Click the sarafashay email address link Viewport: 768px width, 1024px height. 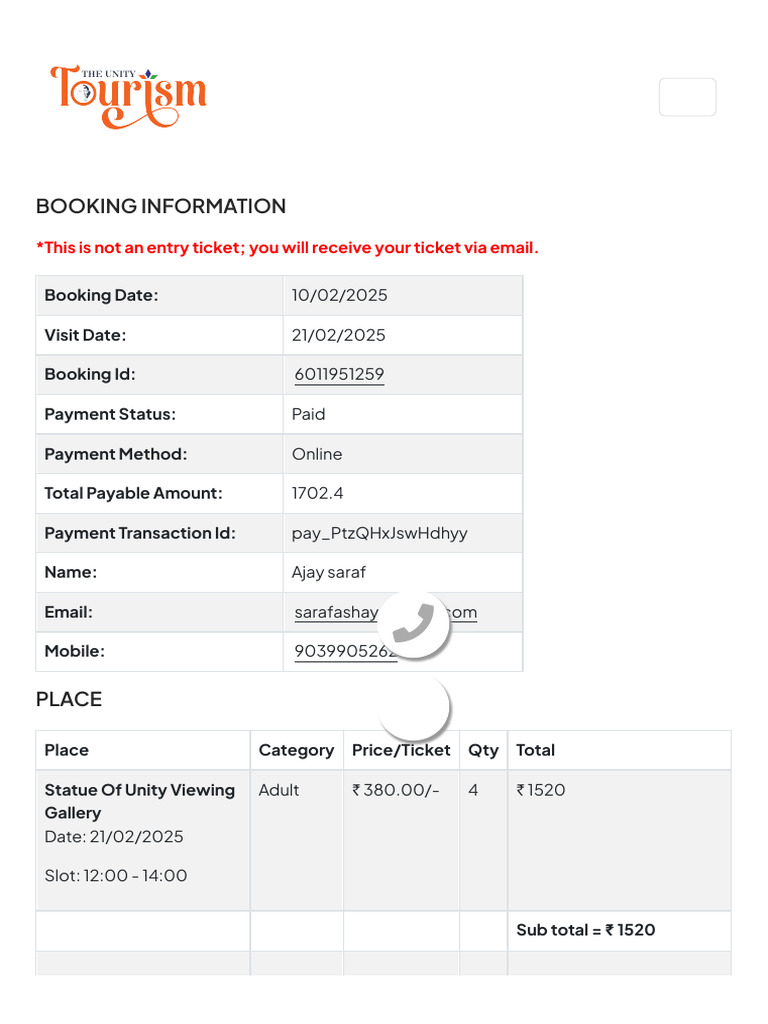click(x=385, y=613)
